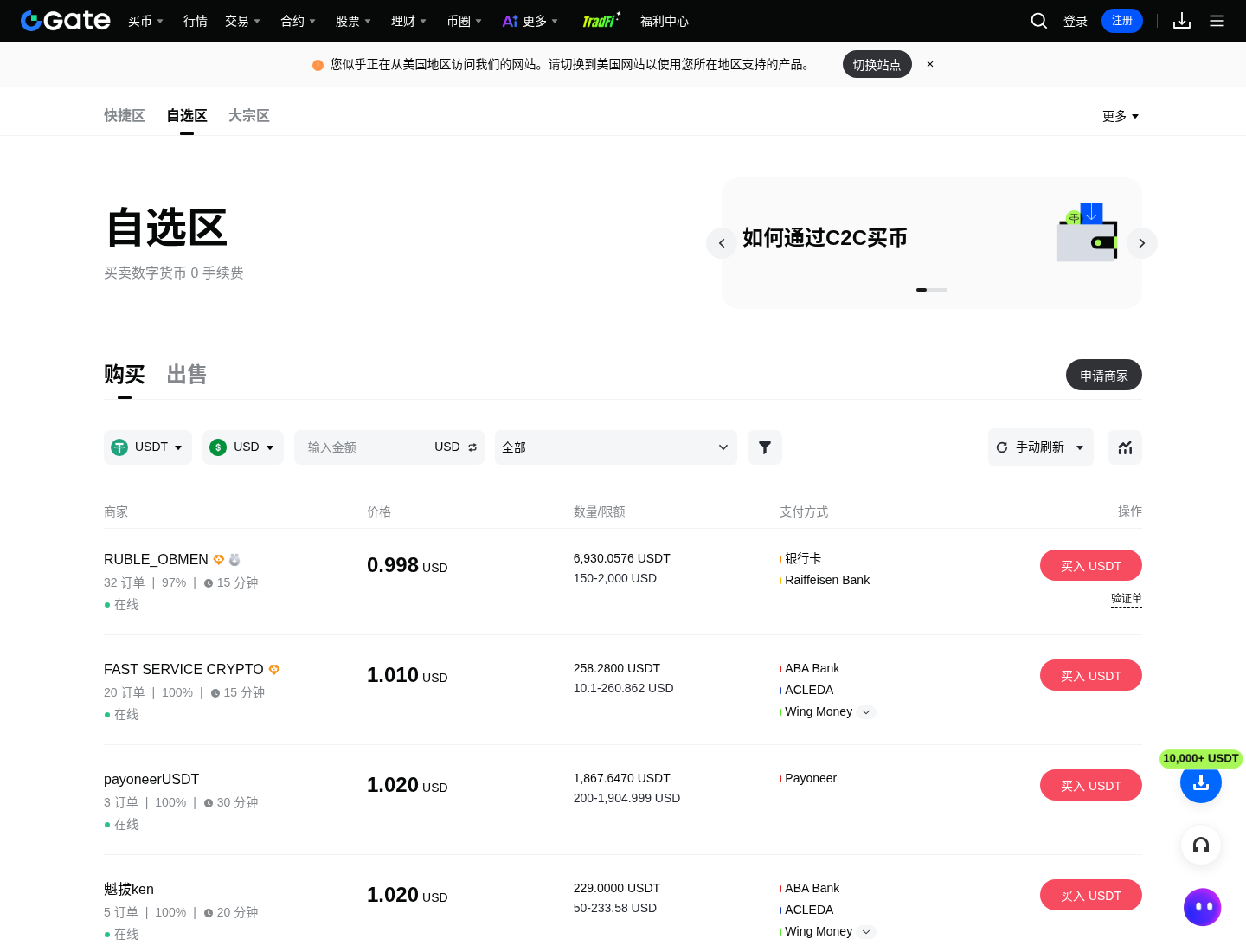This screenshot has width=1246, height=952.
Task: Open the 验证单 link
Action: coord(1127,599)
